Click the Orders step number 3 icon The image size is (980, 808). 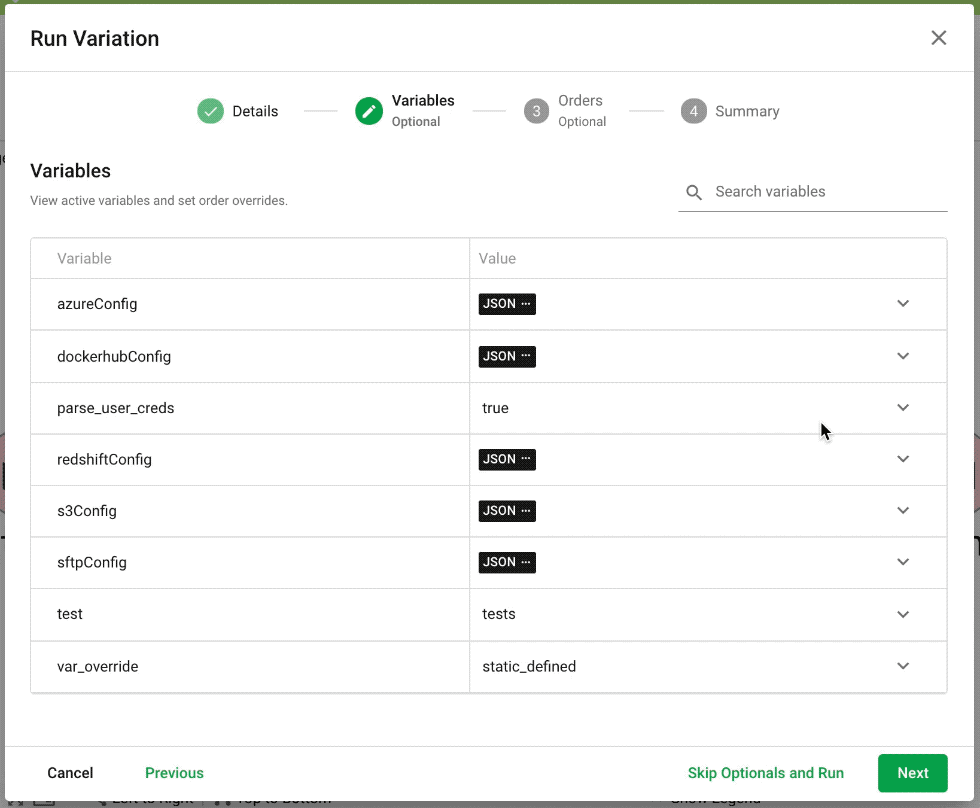click(x=537, y=111)
